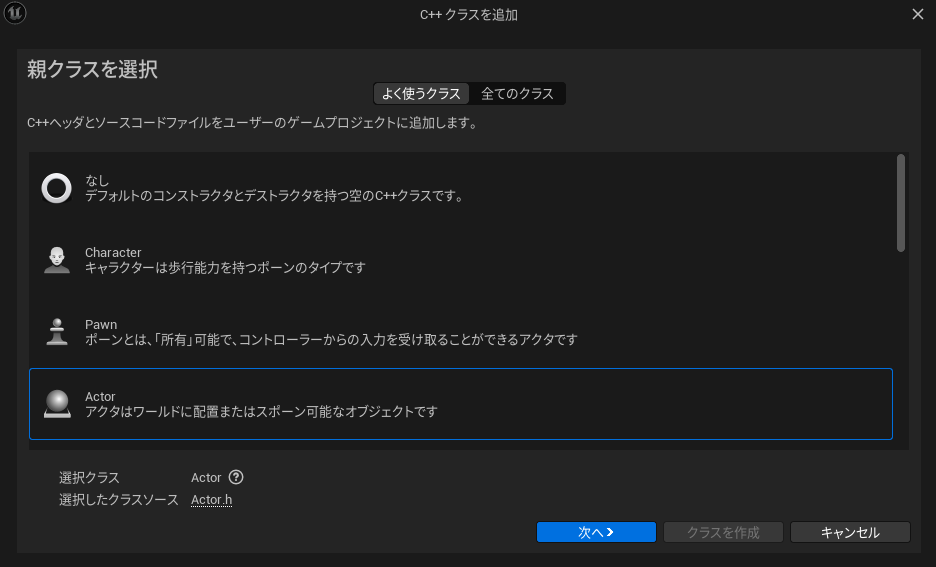This screenshot has width=936, height=567.
Task: Select the Character parent class row
Action: pos(461,260)
